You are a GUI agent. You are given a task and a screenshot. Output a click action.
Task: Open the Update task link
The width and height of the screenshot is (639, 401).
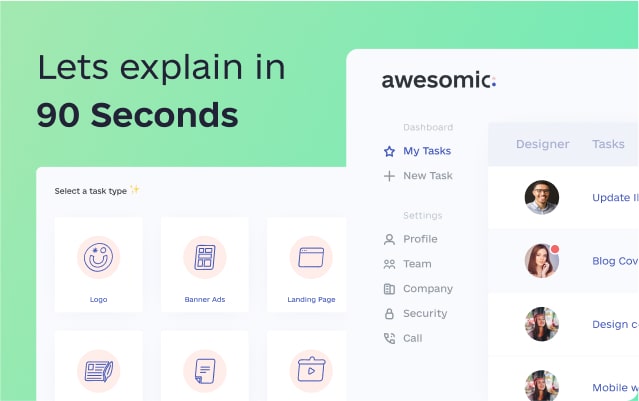click(x=615, y=198)
